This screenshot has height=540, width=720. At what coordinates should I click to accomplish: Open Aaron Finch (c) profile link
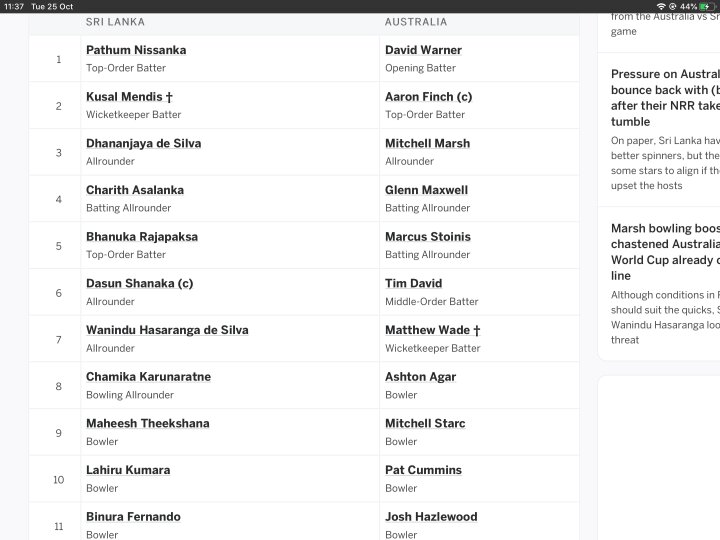tap(428, 97)
